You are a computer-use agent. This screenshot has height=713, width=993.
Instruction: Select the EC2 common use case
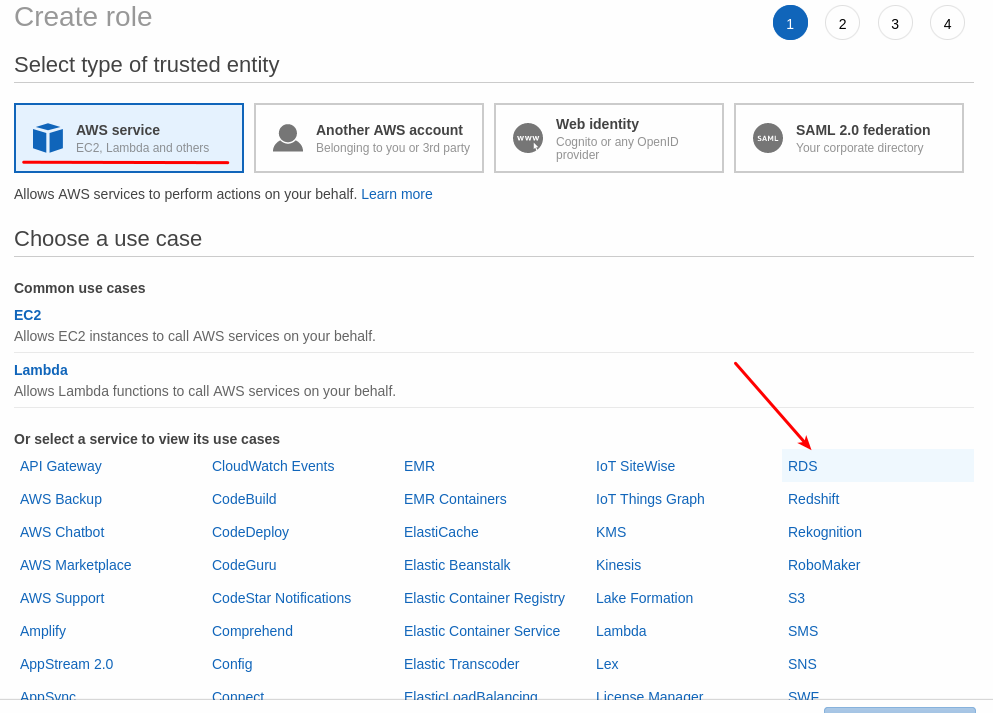tap(28, 315)
